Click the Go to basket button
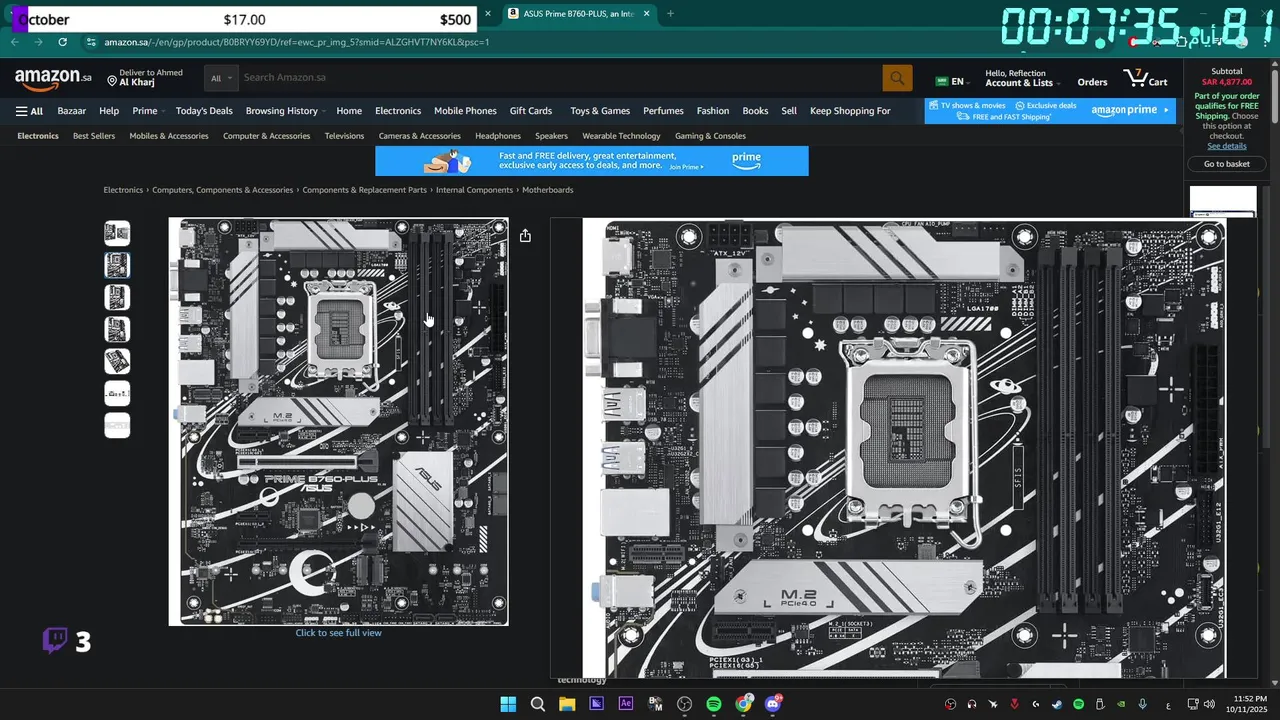 1226,164
